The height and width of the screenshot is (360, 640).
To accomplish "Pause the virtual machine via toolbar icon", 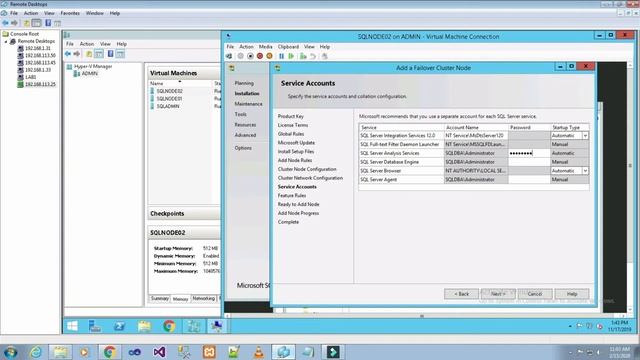I will 281,56.
